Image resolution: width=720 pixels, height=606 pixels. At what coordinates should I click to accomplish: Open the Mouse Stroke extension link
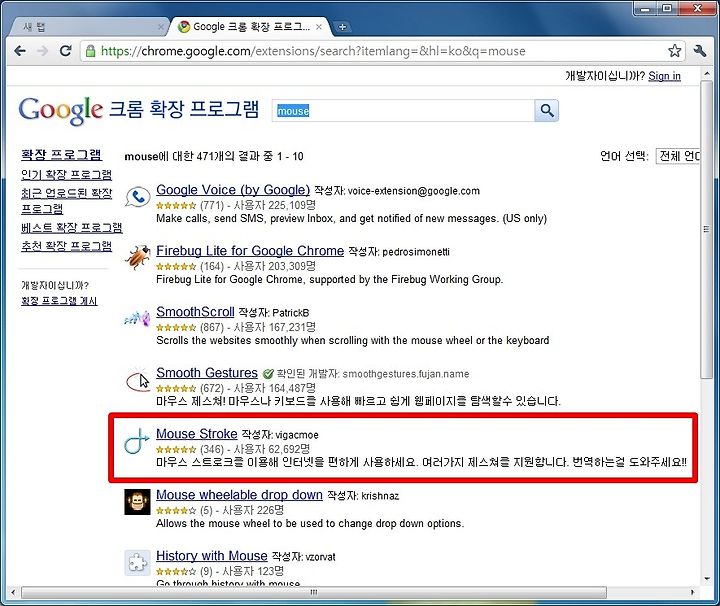[x=197, y=434]
